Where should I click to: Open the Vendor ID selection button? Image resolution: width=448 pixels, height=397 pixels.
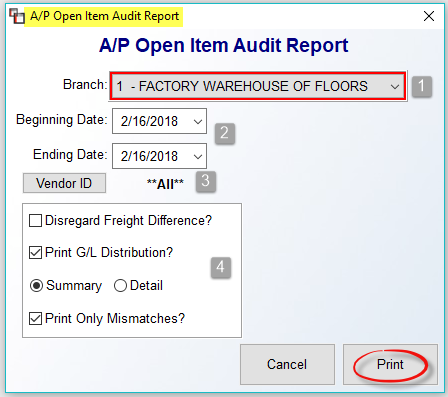click(64, 183)
